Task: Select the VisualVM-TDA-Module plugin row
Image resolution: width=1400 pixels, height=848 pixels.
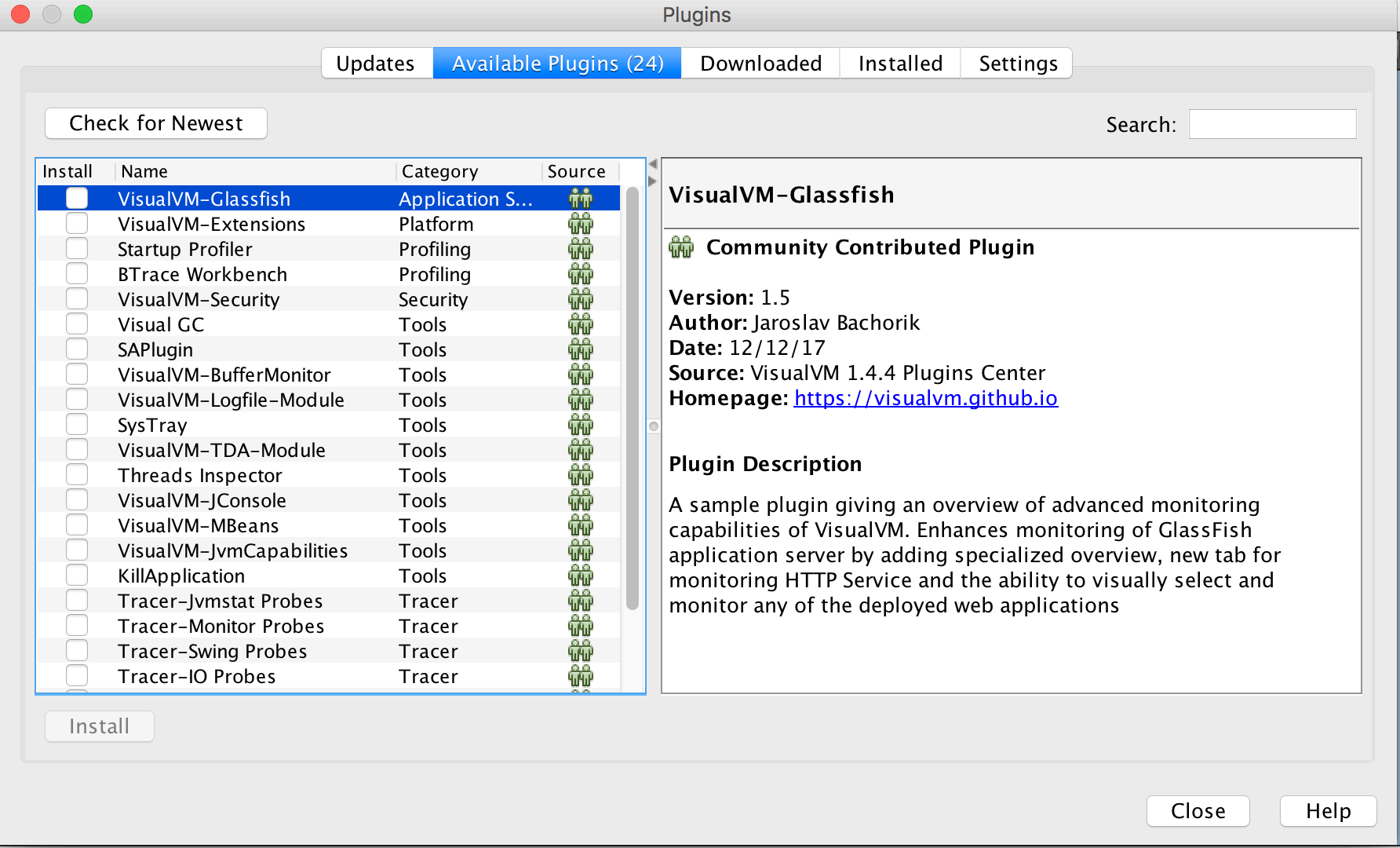Action: point(329,450)
